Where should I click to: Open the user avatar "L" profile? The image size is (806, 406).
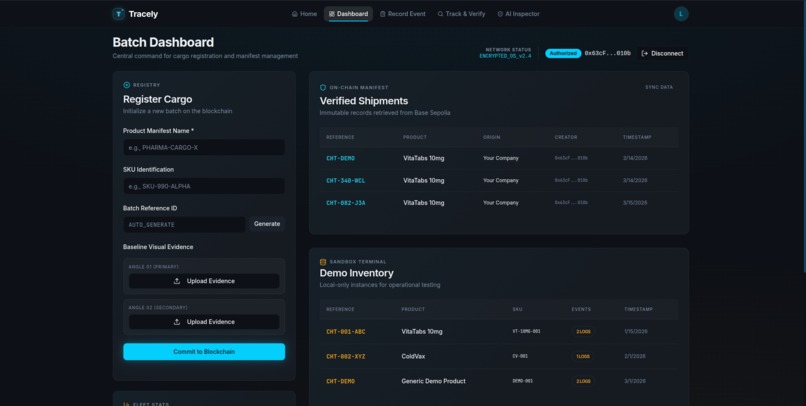pyautogui.click(x=681, y=14)
